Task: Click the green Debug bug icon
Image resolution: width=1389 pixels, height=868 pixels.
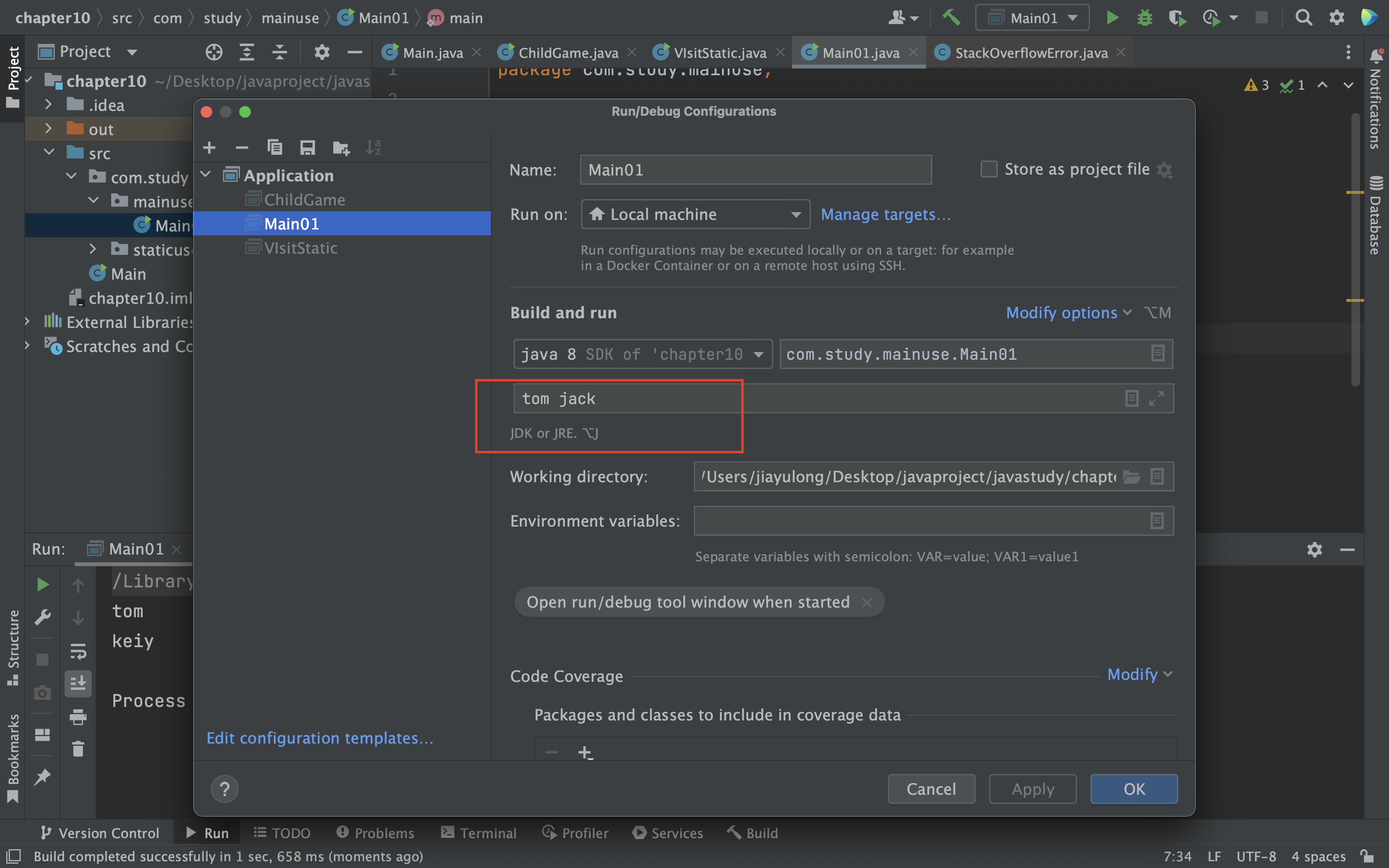Action: [1144, 18]
